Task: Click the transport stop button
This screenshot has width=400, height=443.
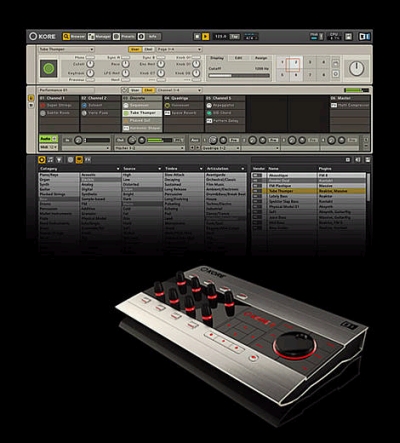Action: tap(197, 36)
